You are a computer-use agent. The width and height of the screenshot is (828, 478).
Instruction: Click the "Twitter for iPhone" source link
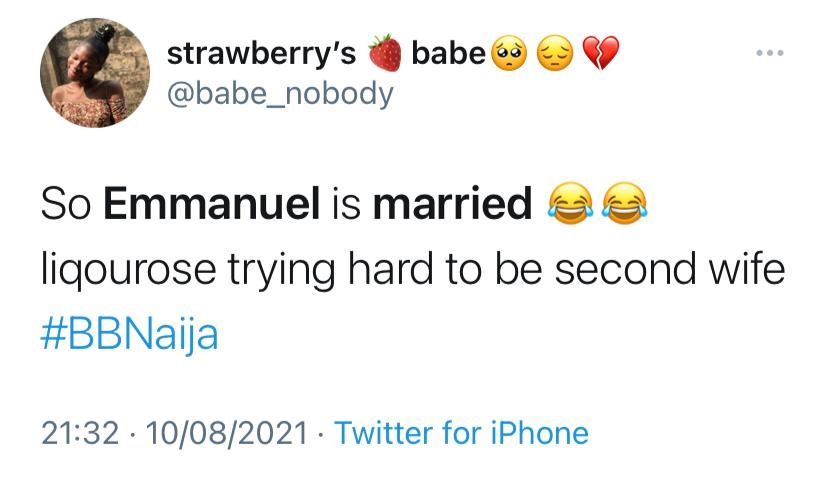[x=461, y=433]
